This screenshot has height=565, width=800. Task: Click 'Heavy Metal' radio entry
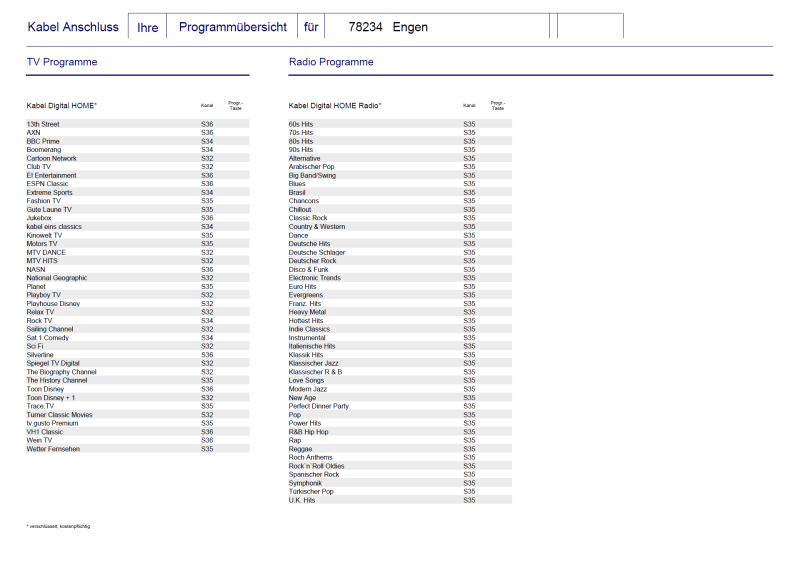tap(400, 312)
